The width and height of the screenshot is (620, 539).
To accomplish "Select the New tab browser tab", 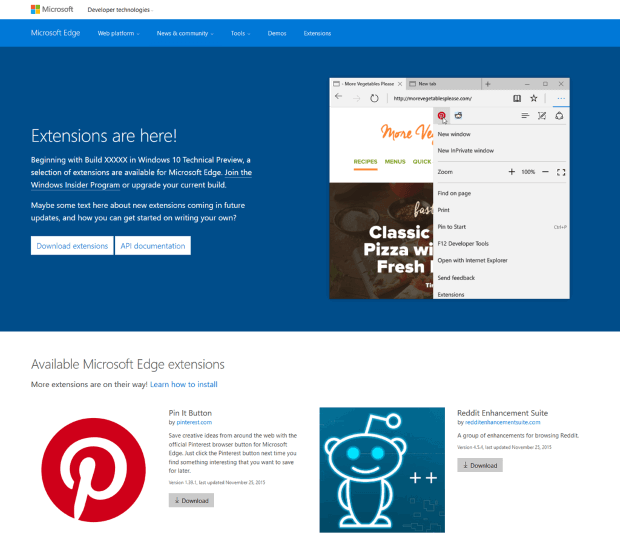I will (x=443, y=84).
